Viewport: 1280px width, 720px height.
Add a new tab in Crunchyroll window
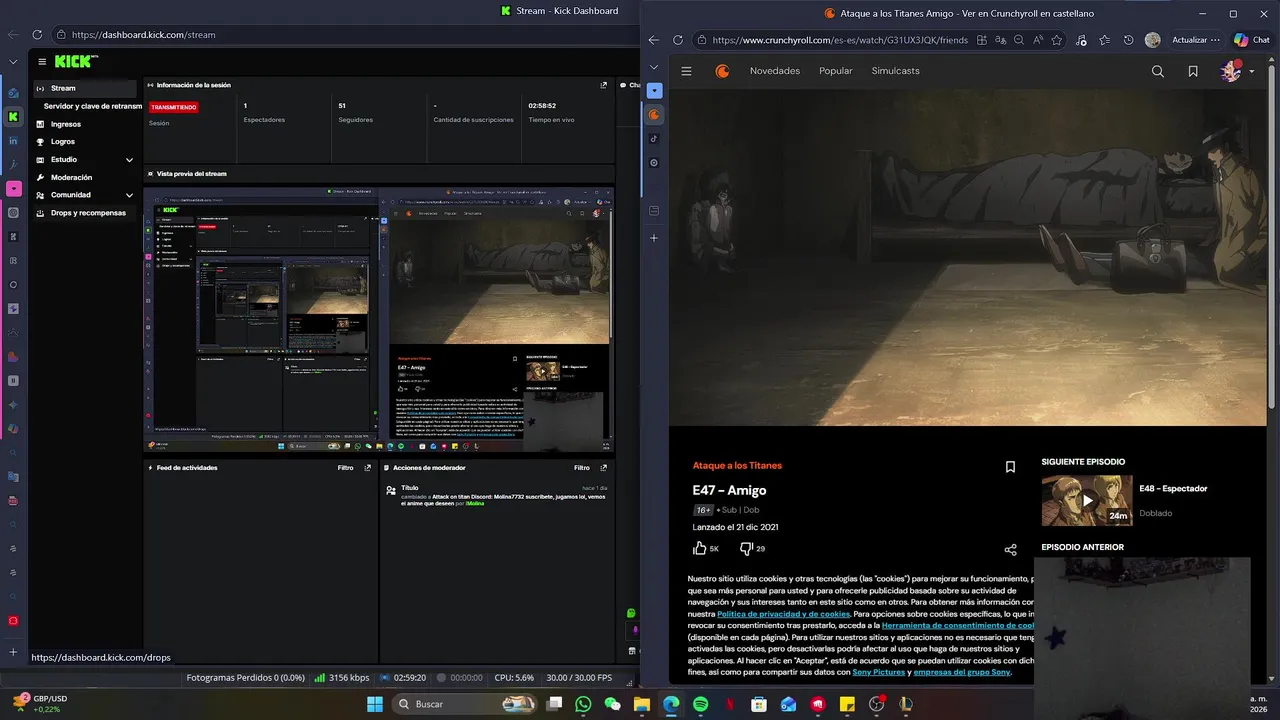point(654,238)
